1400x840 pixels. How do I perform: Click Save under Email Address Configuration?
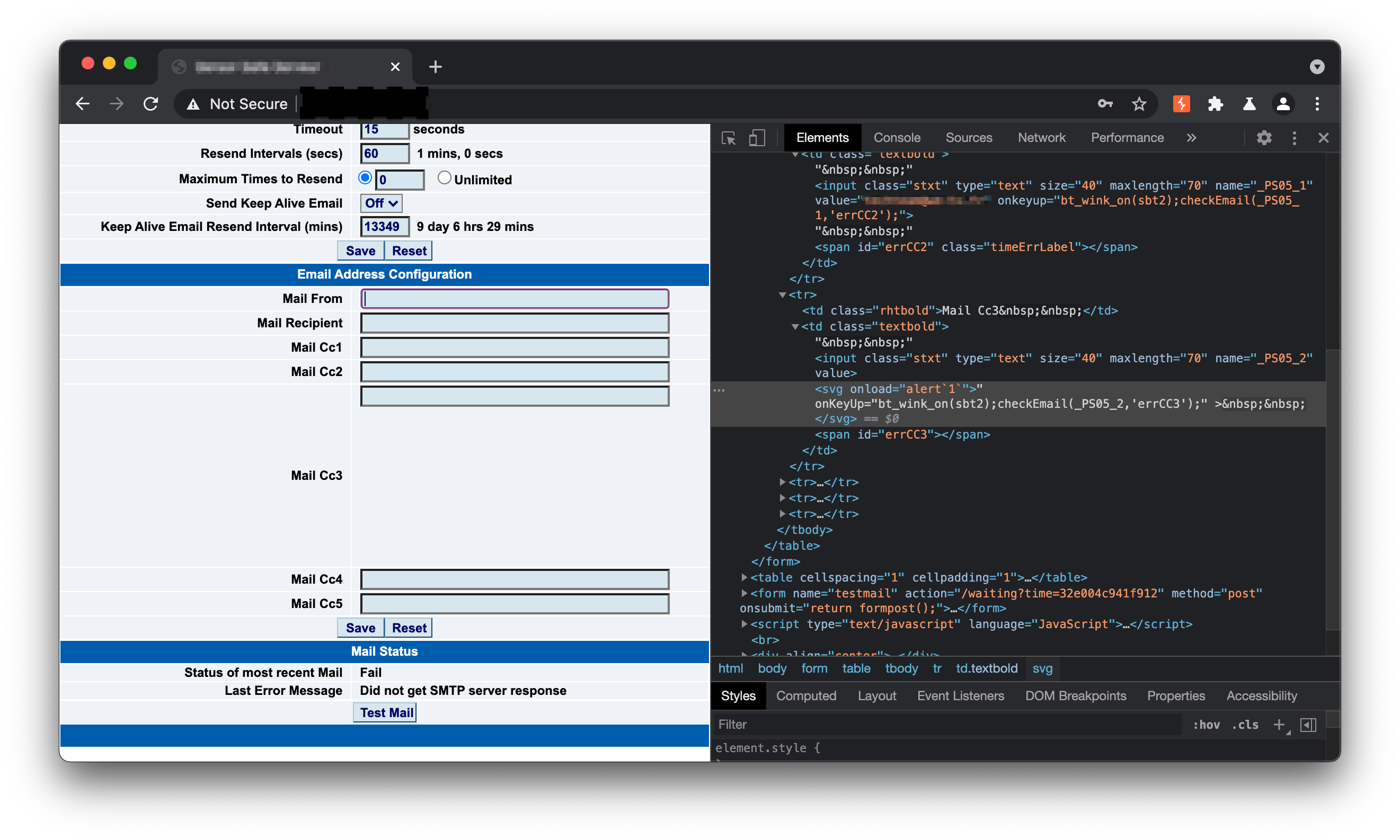(x=360, y=628)
